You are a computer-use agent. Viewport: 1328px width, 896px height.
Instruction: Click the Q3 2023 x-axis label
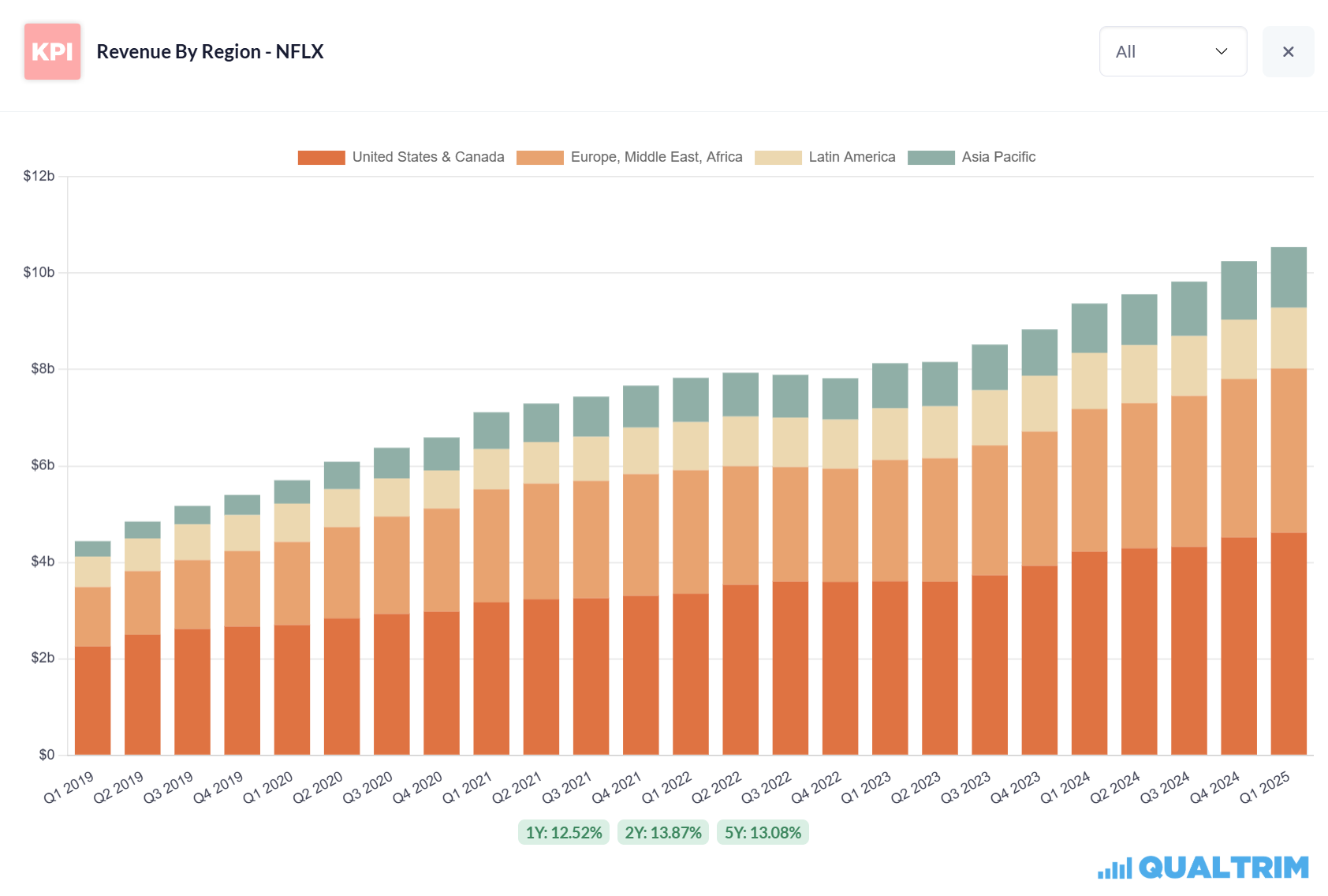pyautogui.click(x=965, y=787)
